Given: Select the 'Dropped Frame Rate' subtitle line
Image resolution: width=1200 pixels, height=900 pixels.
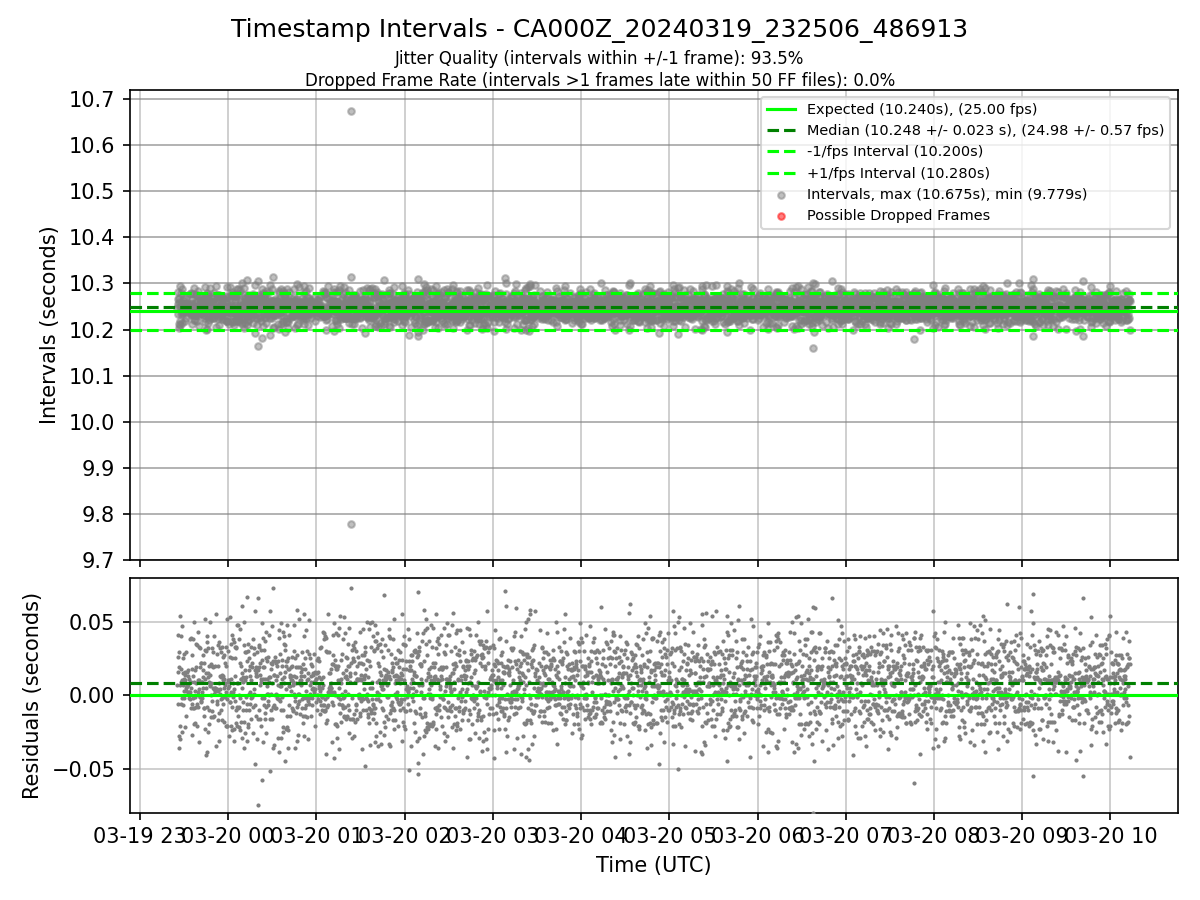Looking at the screenshot, I should 599,80.
